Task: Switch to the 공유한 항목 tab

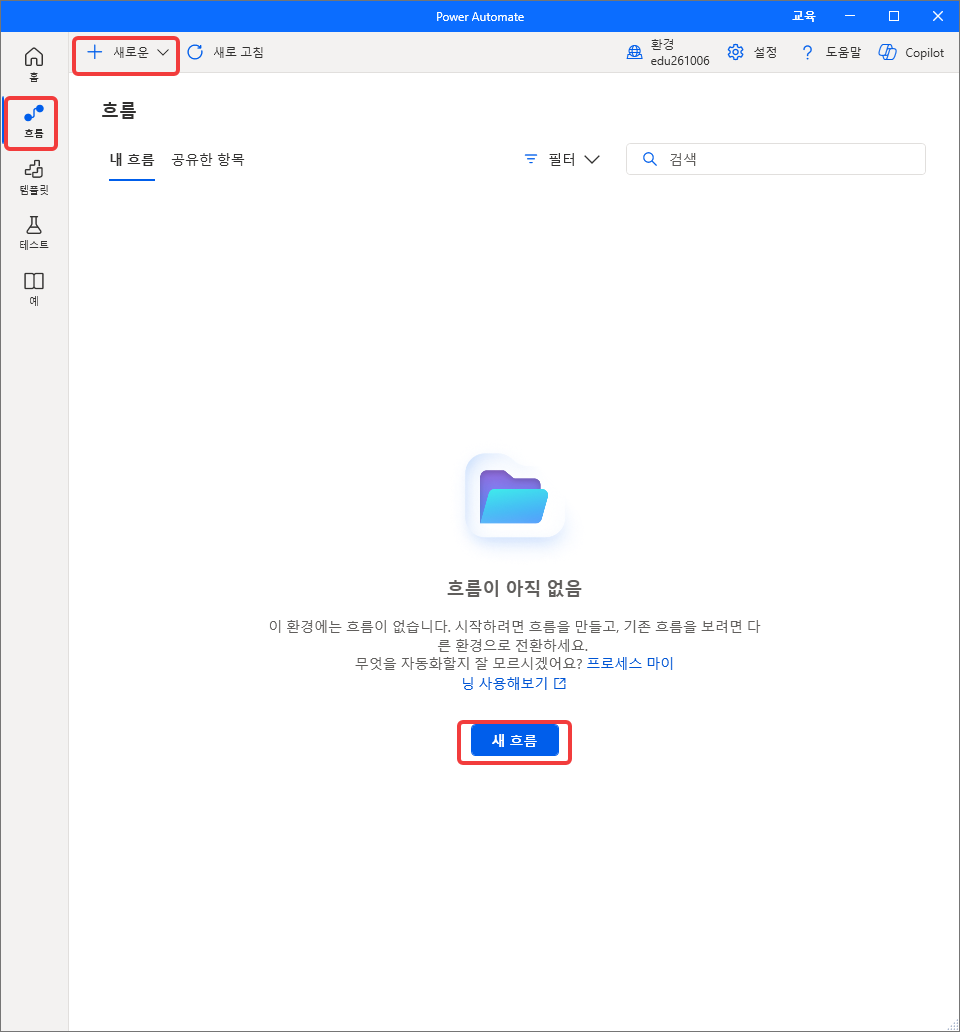Action: click(208, 160)
